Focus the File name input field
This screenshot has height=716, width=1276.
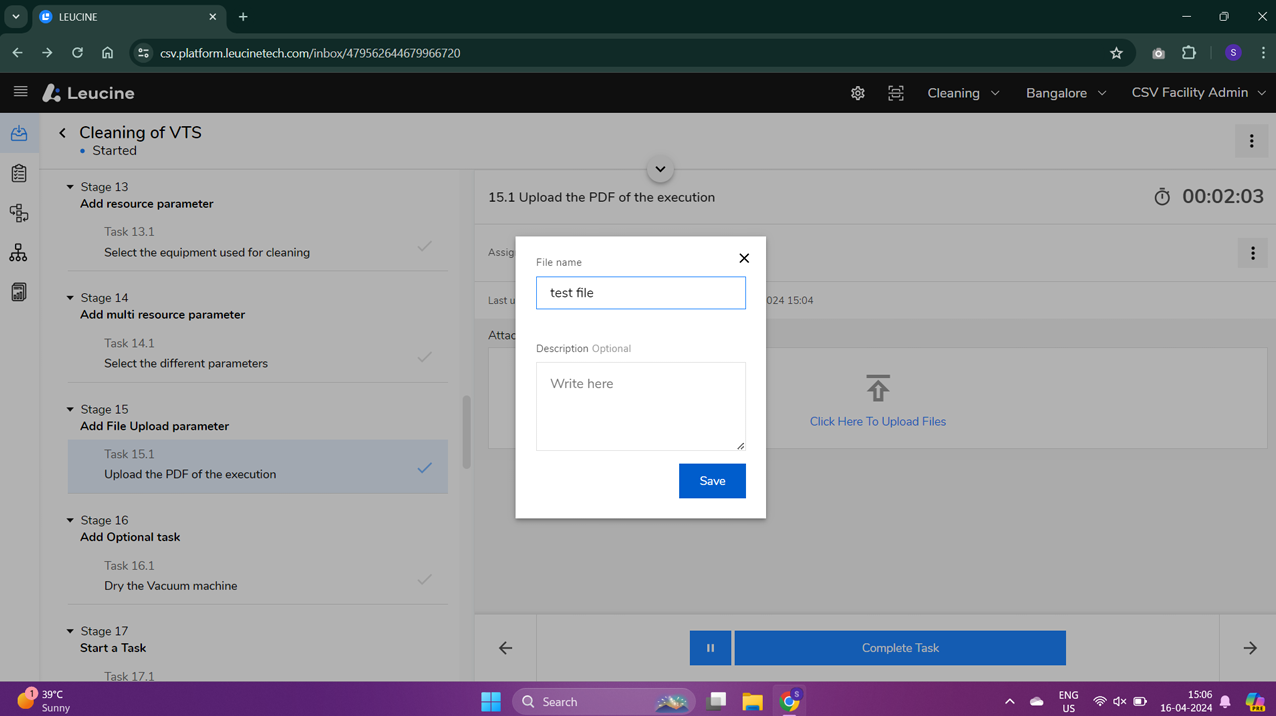641,293
